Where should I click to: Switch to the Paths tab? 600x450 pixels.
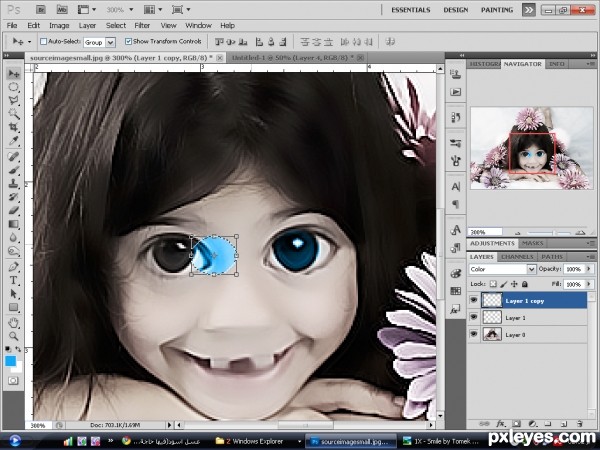point(552,257)
